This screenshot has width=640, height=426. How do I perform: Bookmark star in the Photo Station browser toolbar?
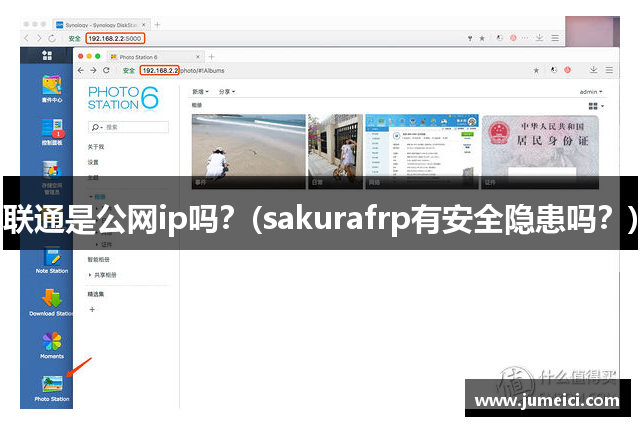pyautogui.click(x=536, y=71)
